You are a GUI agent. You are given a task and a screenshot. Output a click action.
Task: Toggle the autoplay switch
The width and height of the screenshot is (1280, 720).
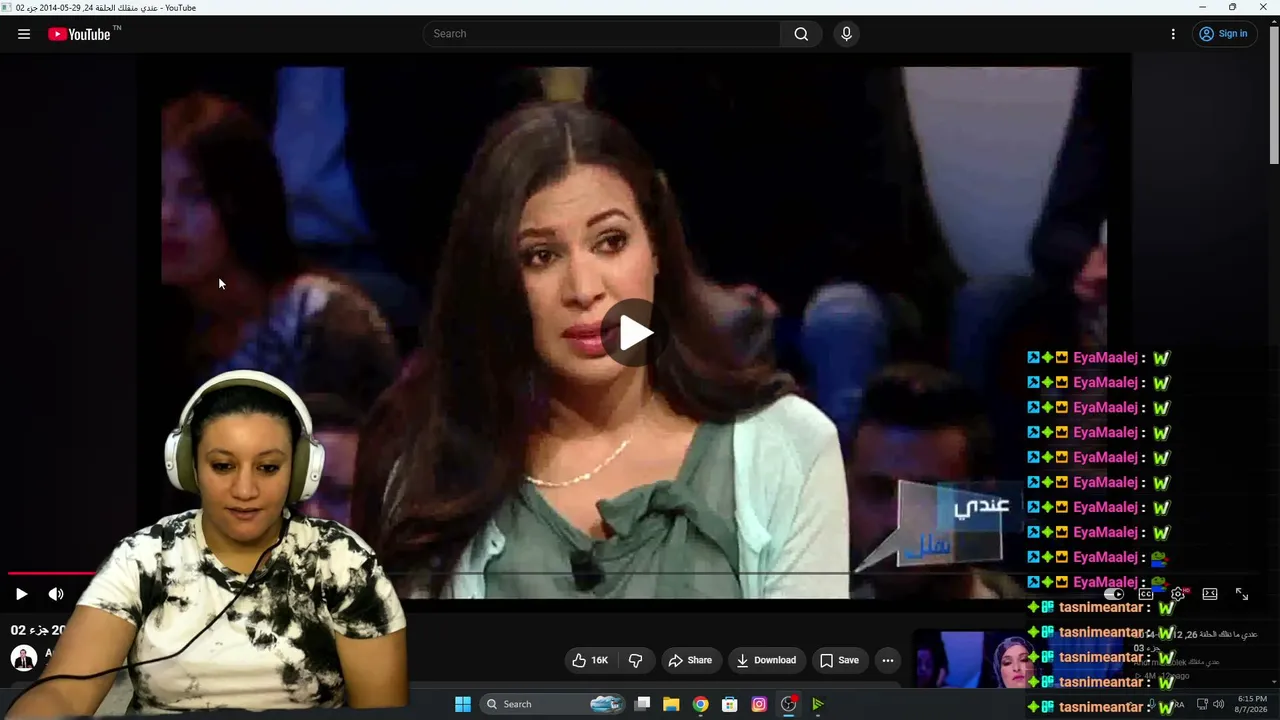[x=1115, y=594]
